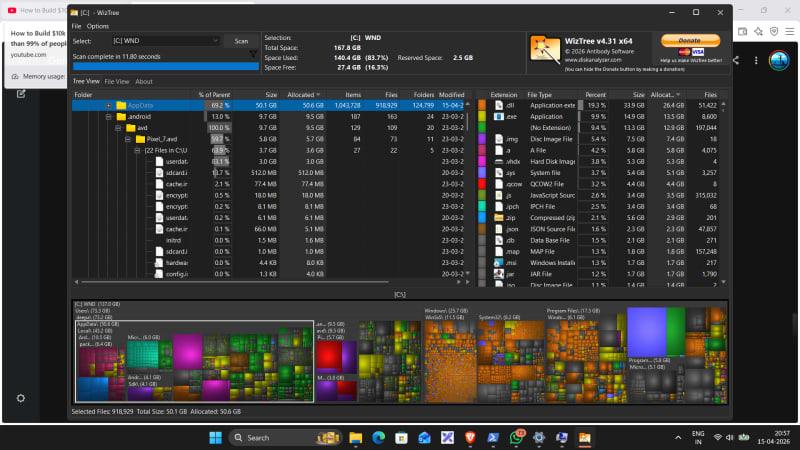
Task: Click the large blue block in treemap
Action: pos(646,332)
